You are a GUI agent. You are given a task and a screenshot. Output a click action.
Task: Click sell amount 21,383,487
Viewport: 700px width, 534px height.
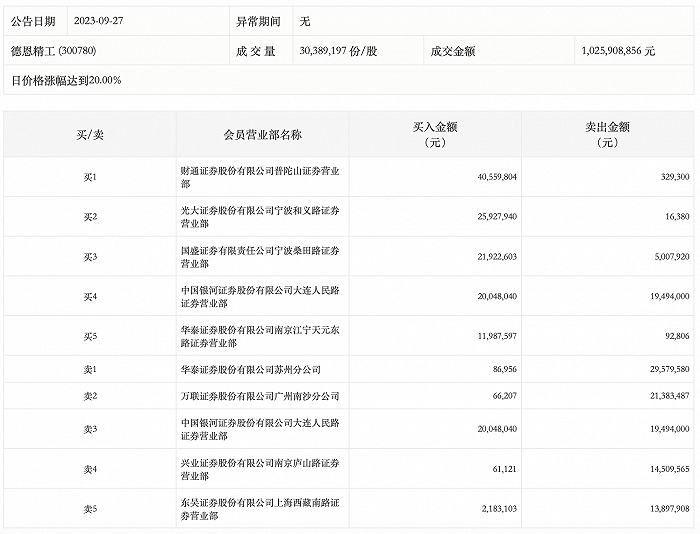tap(670, 396)
